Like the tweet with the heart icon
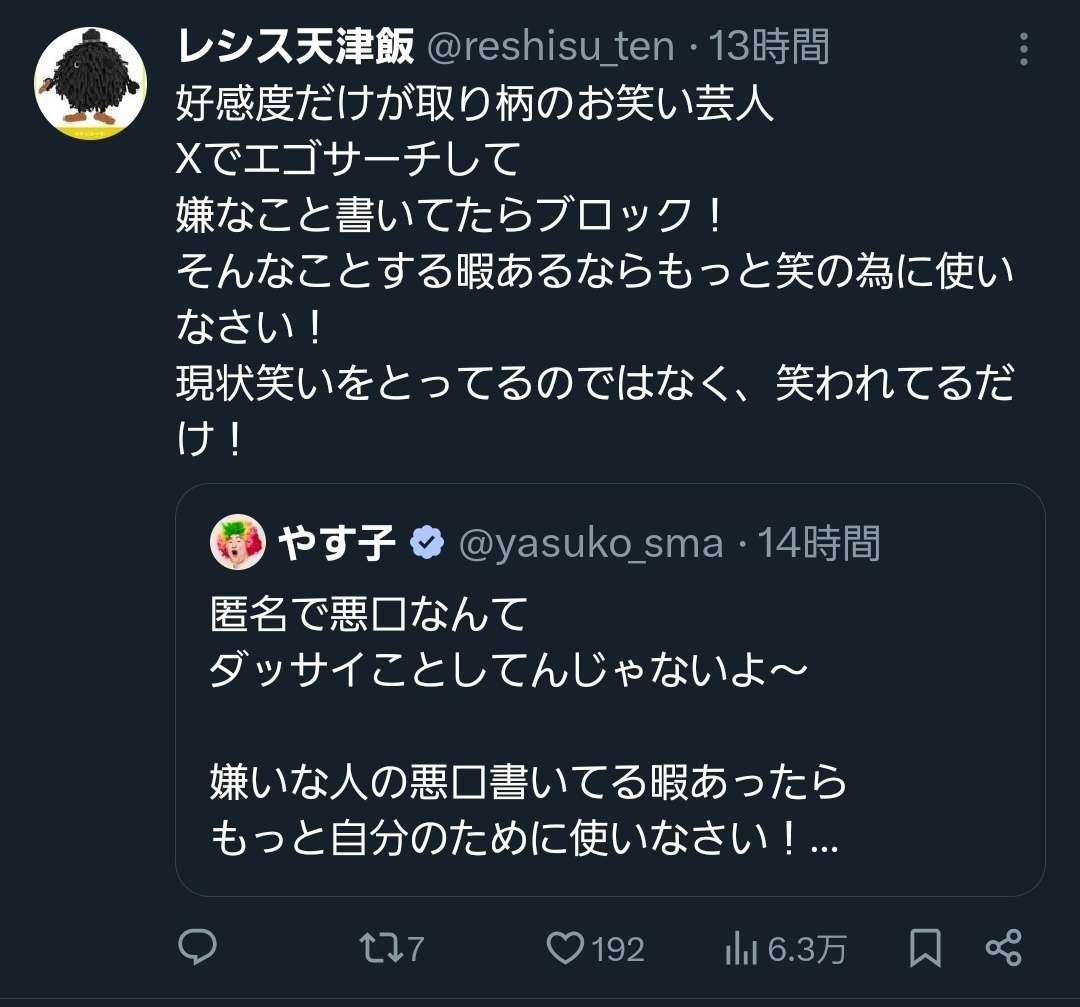The width and height of the screenshot is (1080, 1007). pos(565,947)
